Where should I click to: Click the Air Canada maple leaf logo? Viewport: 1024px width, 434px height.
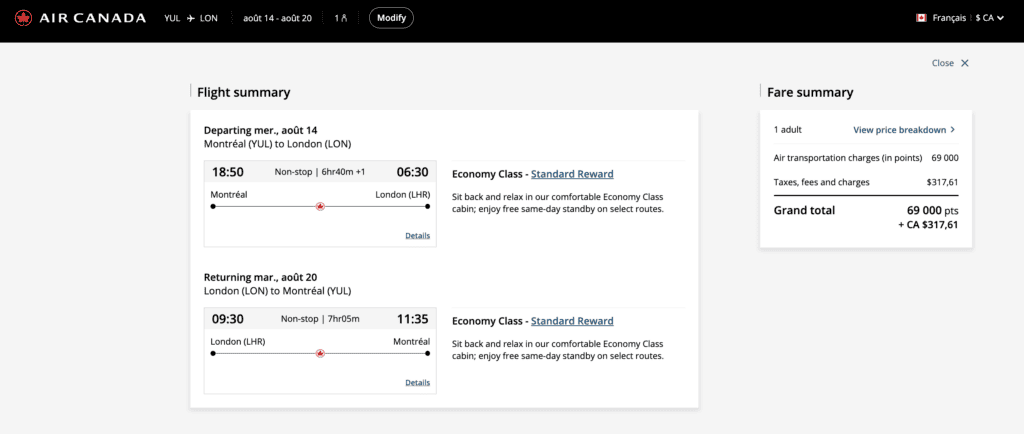pos(24,18)
